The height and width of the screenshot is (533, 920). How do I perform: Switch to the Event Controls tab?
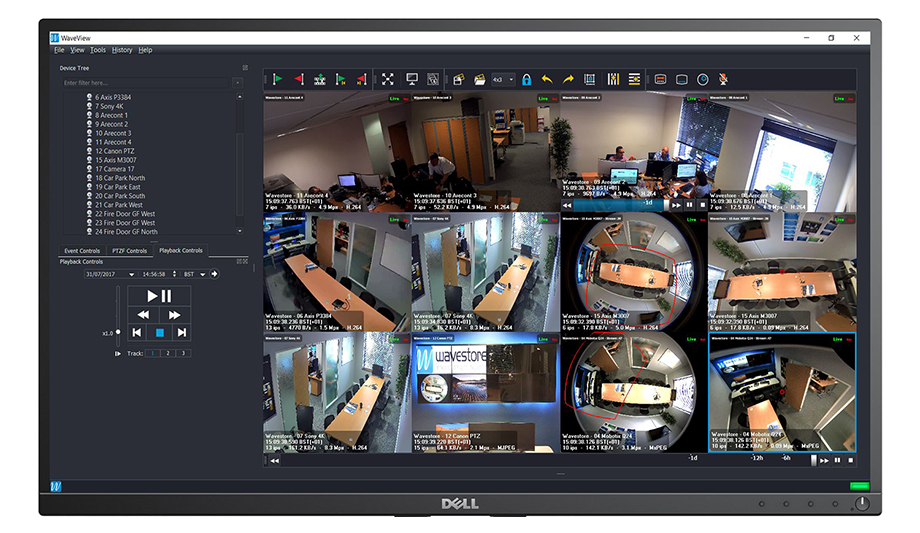click(x=82, y=251)
